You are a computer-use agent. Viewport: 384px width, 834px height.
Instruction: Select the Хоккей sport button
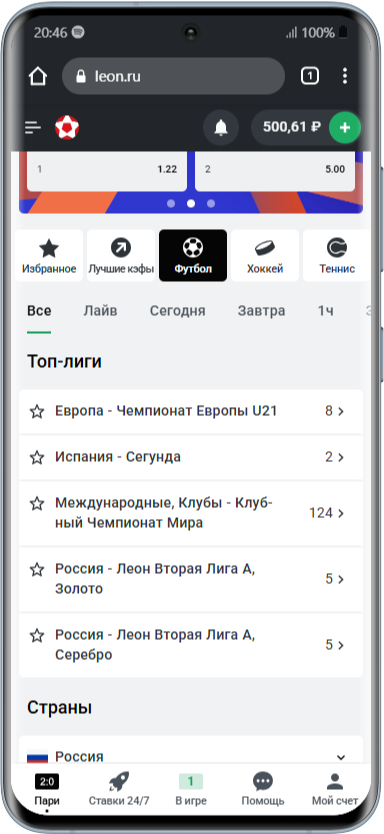pyautogui.click(x=265, y=255)
